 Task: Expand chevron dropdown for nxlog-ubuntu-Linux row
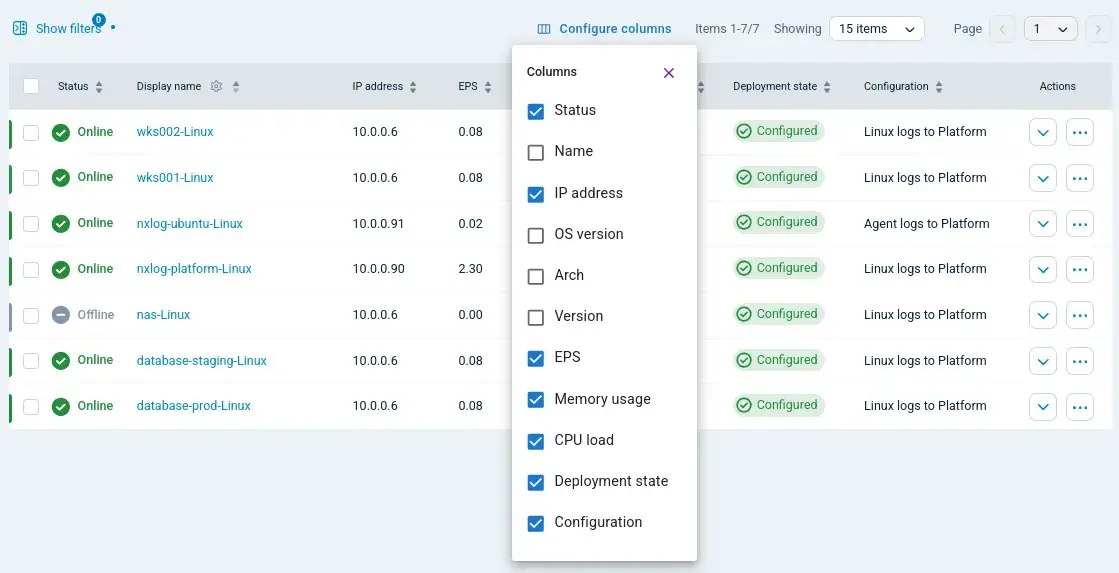pos(1042,224)
